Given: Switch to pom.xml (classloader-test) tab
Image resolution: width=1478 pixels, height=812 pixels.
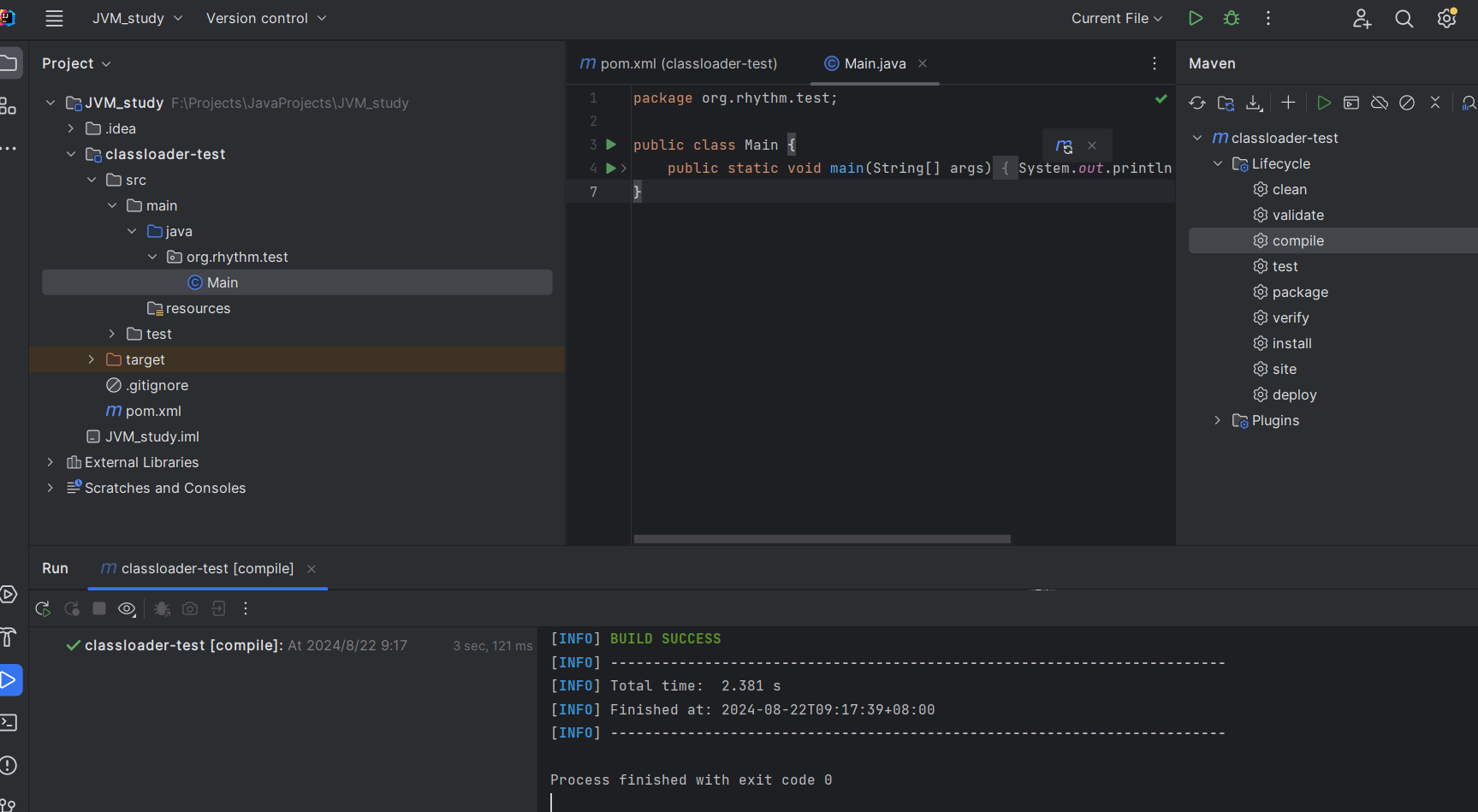Looking at the screenshot, I should point(679,63).
